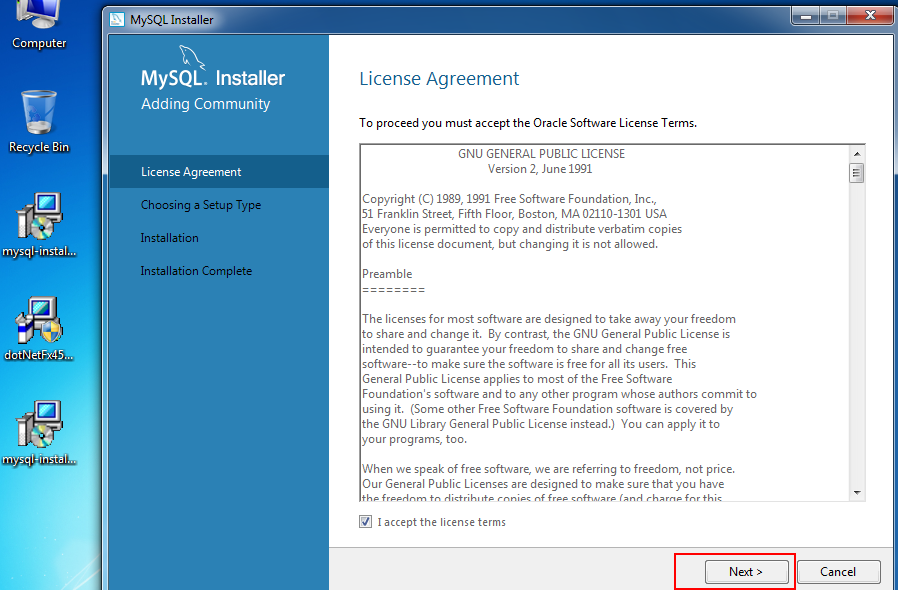
Task: Click the Next > button
Action: click(746, 572)
